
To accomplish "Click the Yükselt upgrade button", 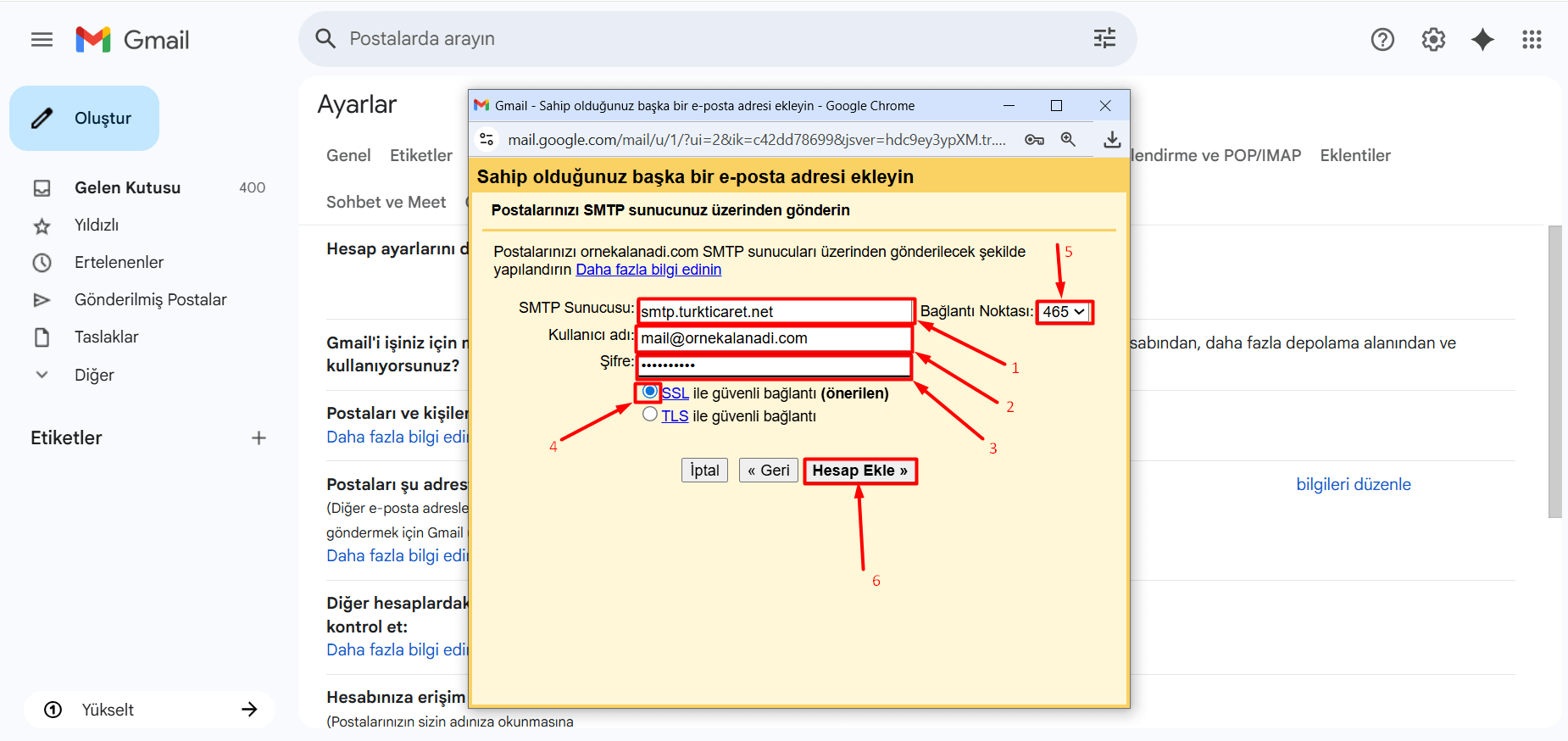I will click(x=149, y=710).
